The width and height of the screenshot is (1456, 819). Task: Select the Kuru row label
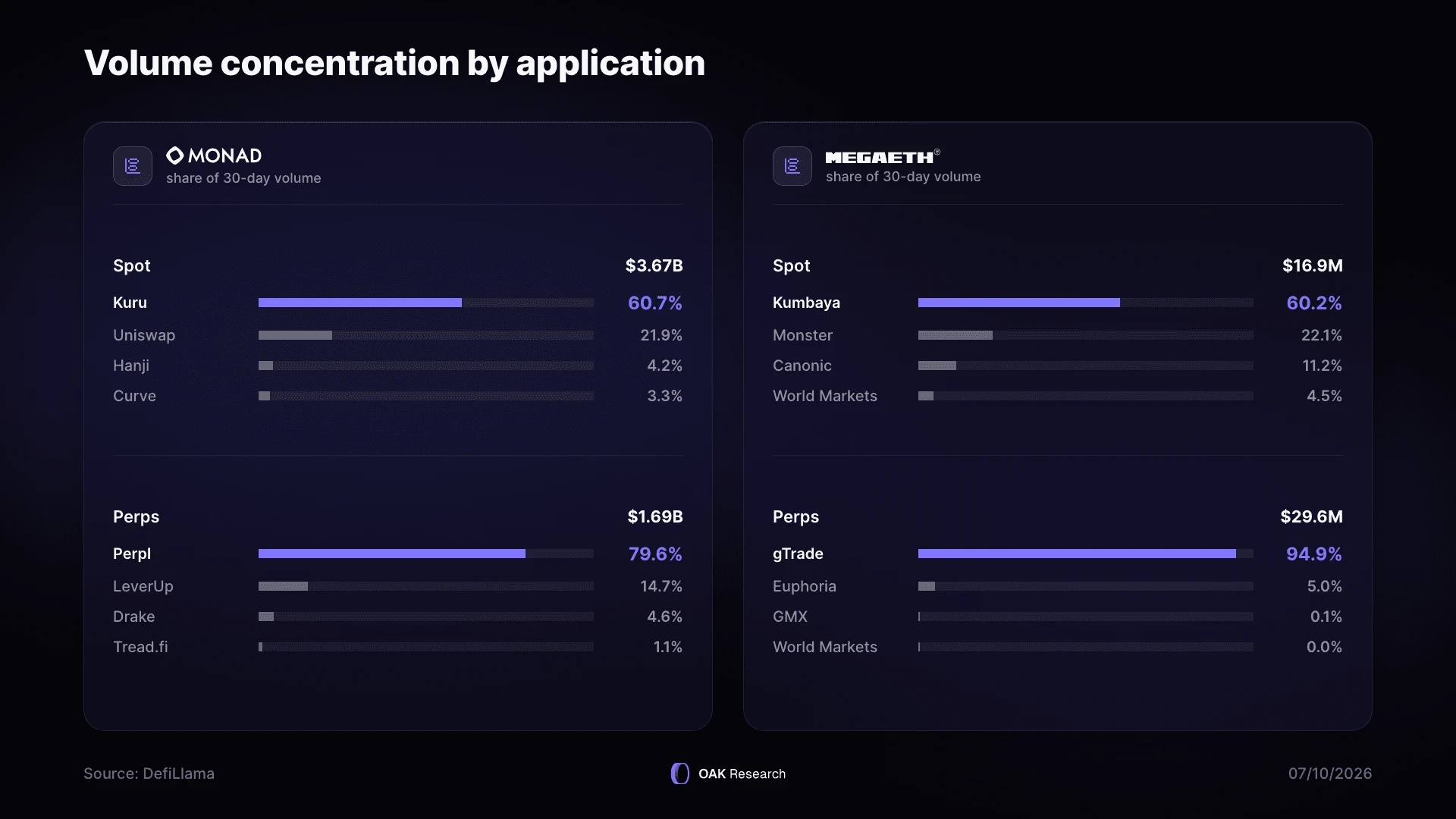[x=130, y=303]
